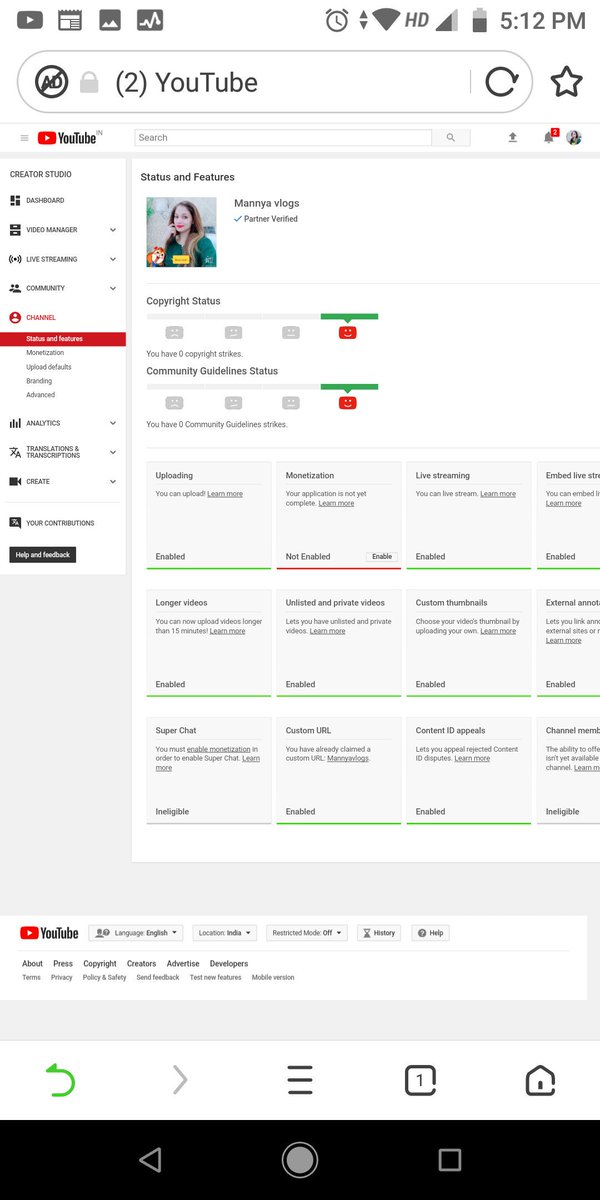The height and width of the screenshot is (1200, 600).
Task: Go to browser home page icon
Action: point(540,1080)
